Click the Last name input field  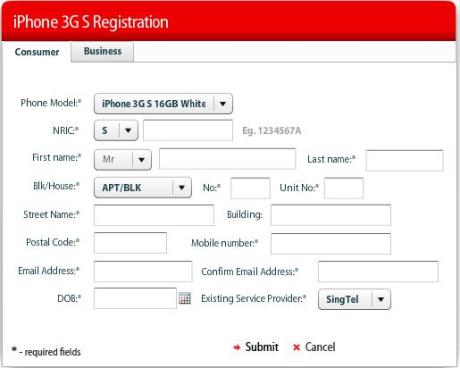pyautogui.click(x=404, y=160)
